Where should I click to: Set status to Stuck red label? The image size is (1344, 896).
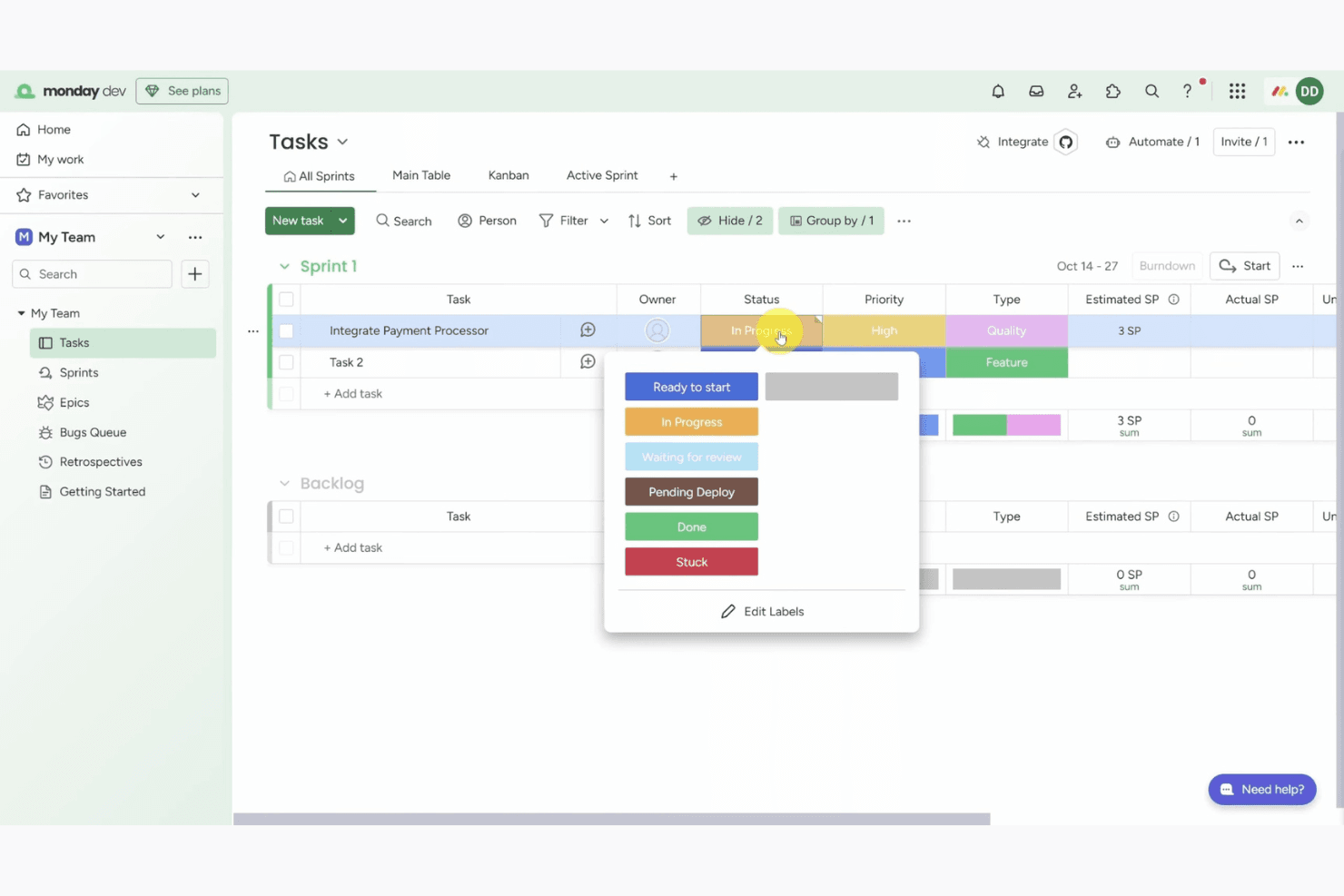click(x=691, y=562)
